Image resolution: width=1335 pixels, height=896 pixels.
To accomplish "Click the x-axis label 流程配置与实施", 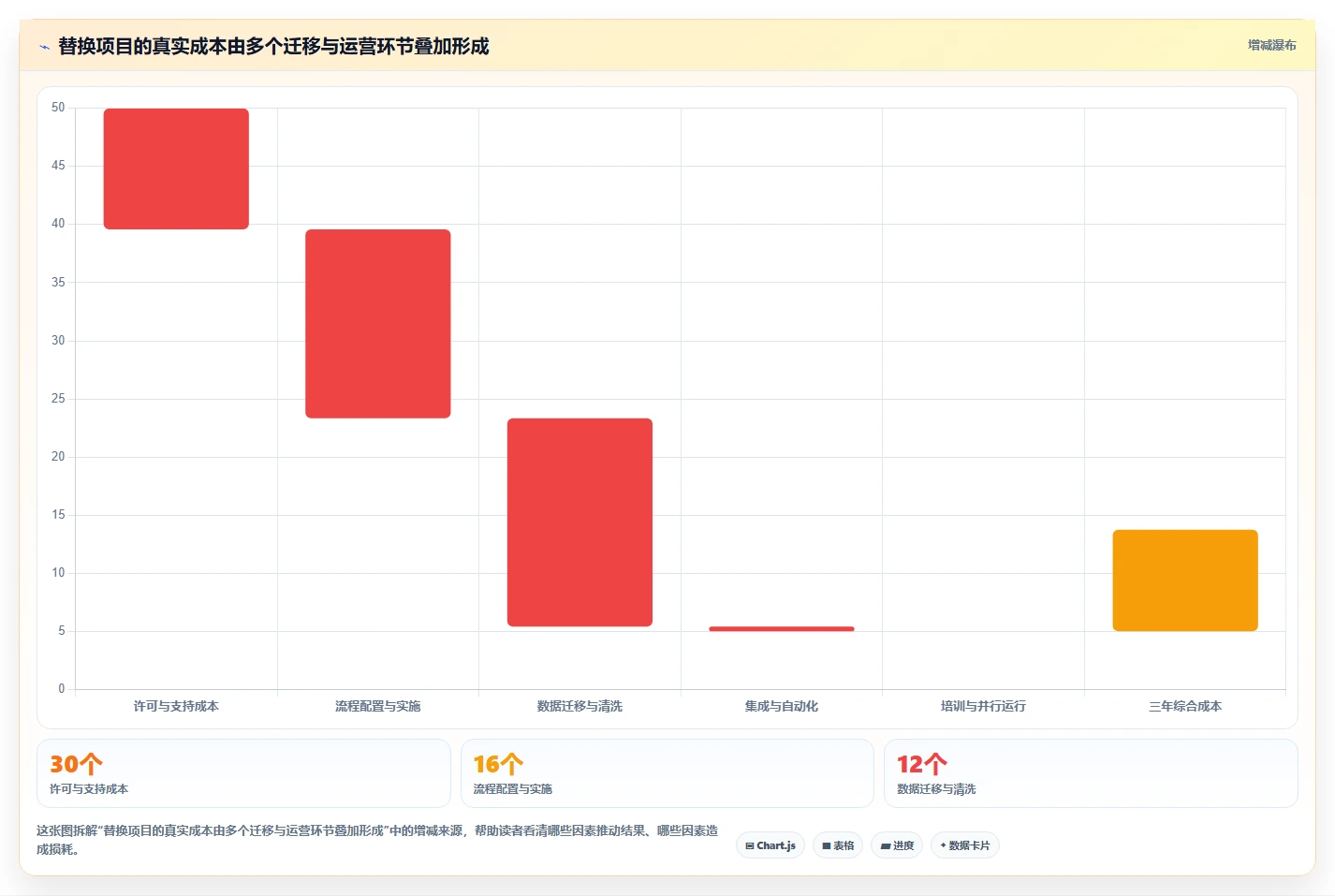I will click(378, 706).
